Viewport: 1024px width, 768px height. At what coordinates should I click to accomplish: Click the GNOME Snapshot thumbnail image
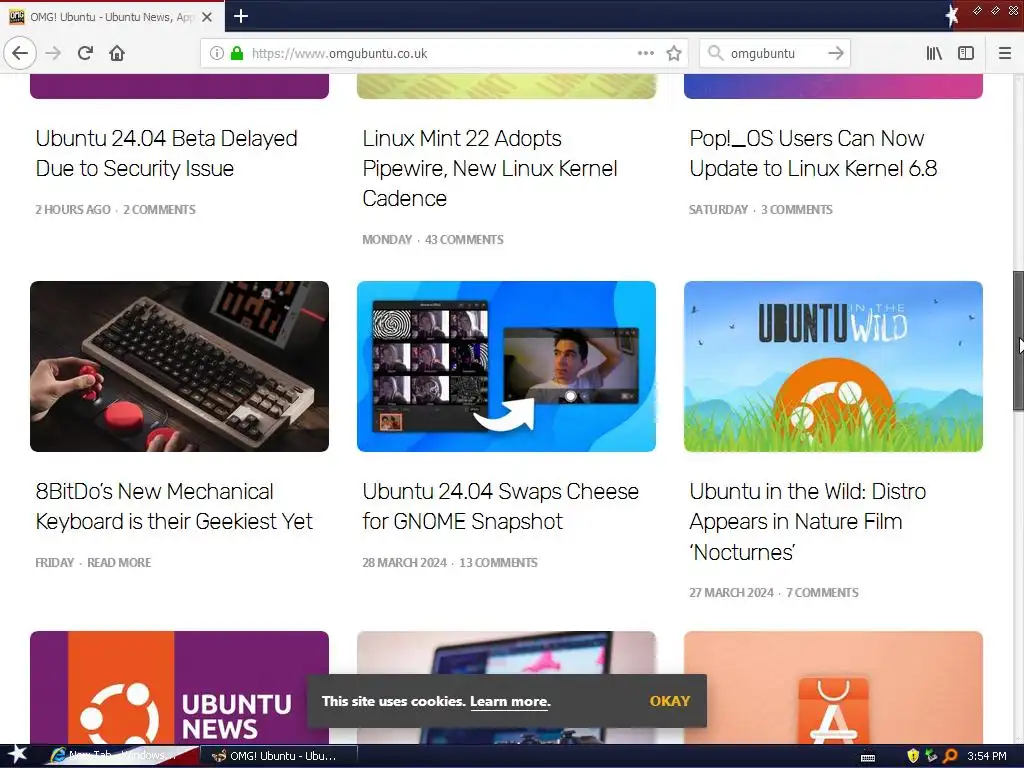pos(506,366)
